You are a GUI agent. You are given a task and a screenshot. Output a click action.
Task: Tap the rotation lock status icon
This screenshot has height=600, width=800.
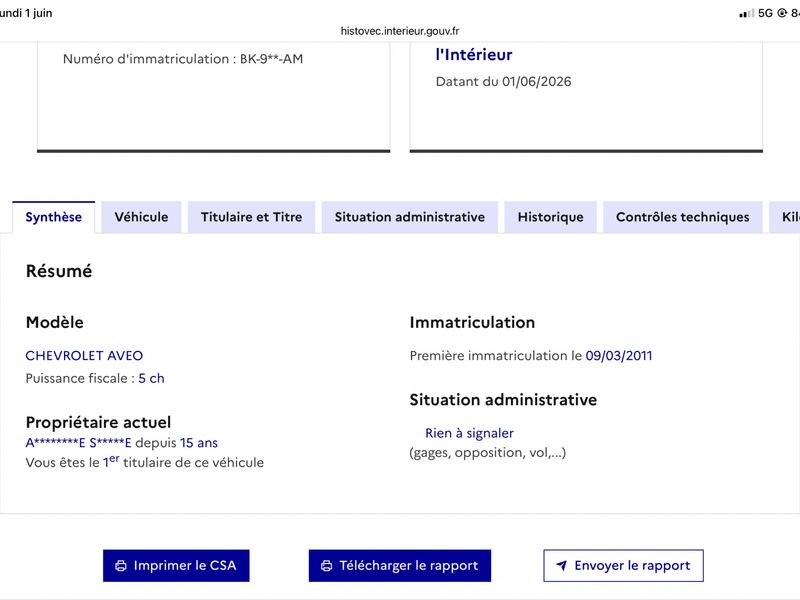tap(782, 13)
